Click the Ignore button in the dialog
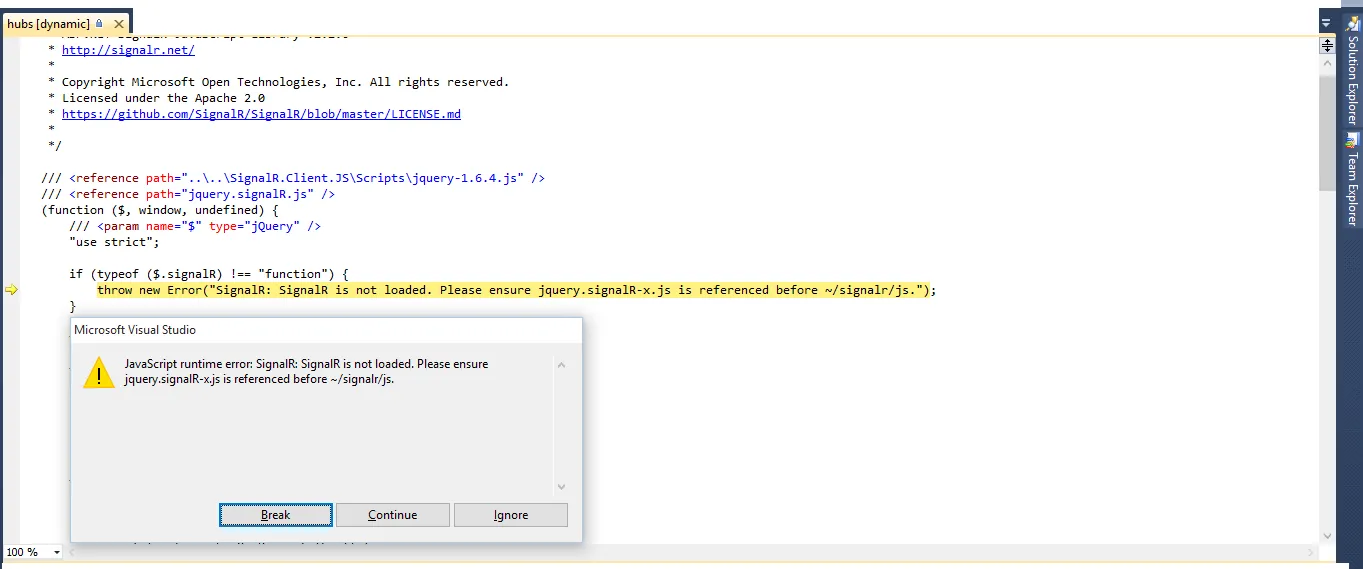 pos(510,515)
